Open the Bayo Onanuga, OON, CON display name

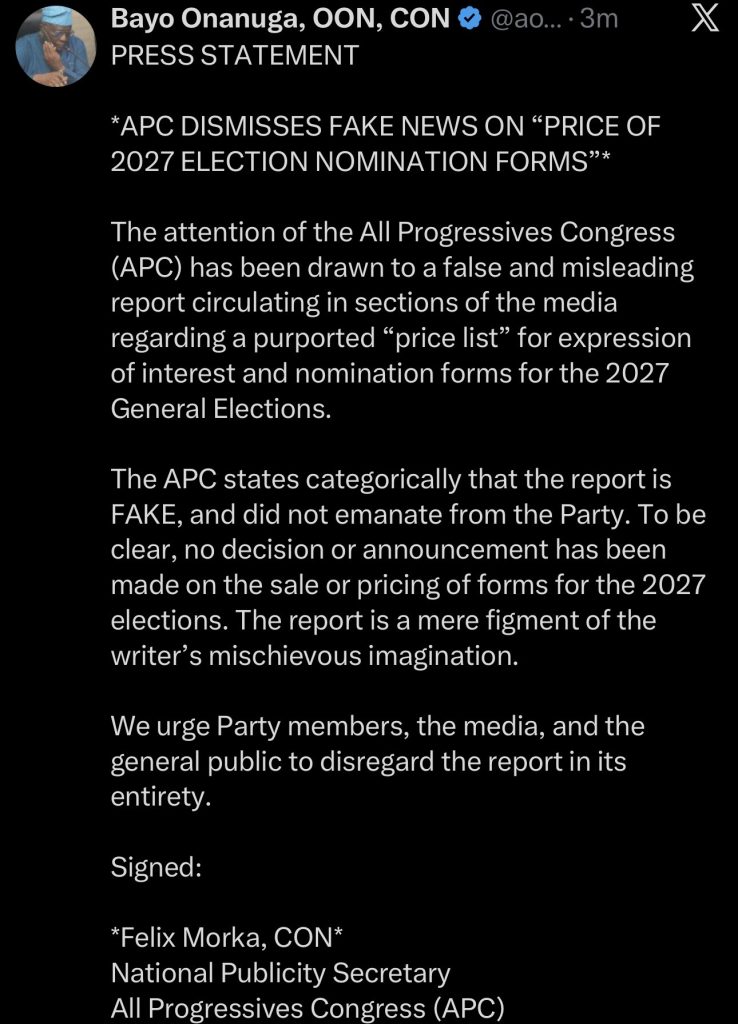(280, 19)
